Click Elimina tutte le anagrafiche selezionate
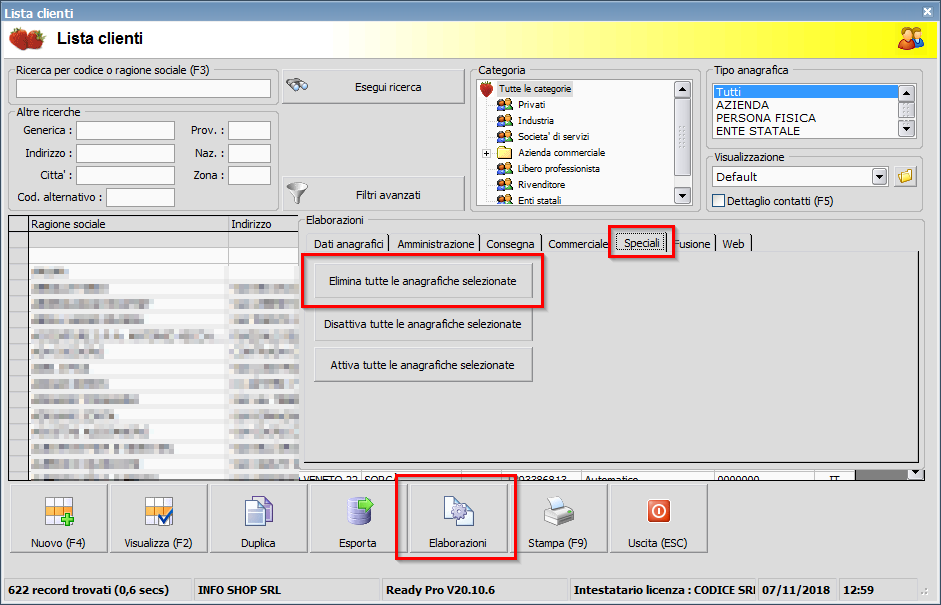The width and height of the screenshot is (941, 605). tap(422, 281)
